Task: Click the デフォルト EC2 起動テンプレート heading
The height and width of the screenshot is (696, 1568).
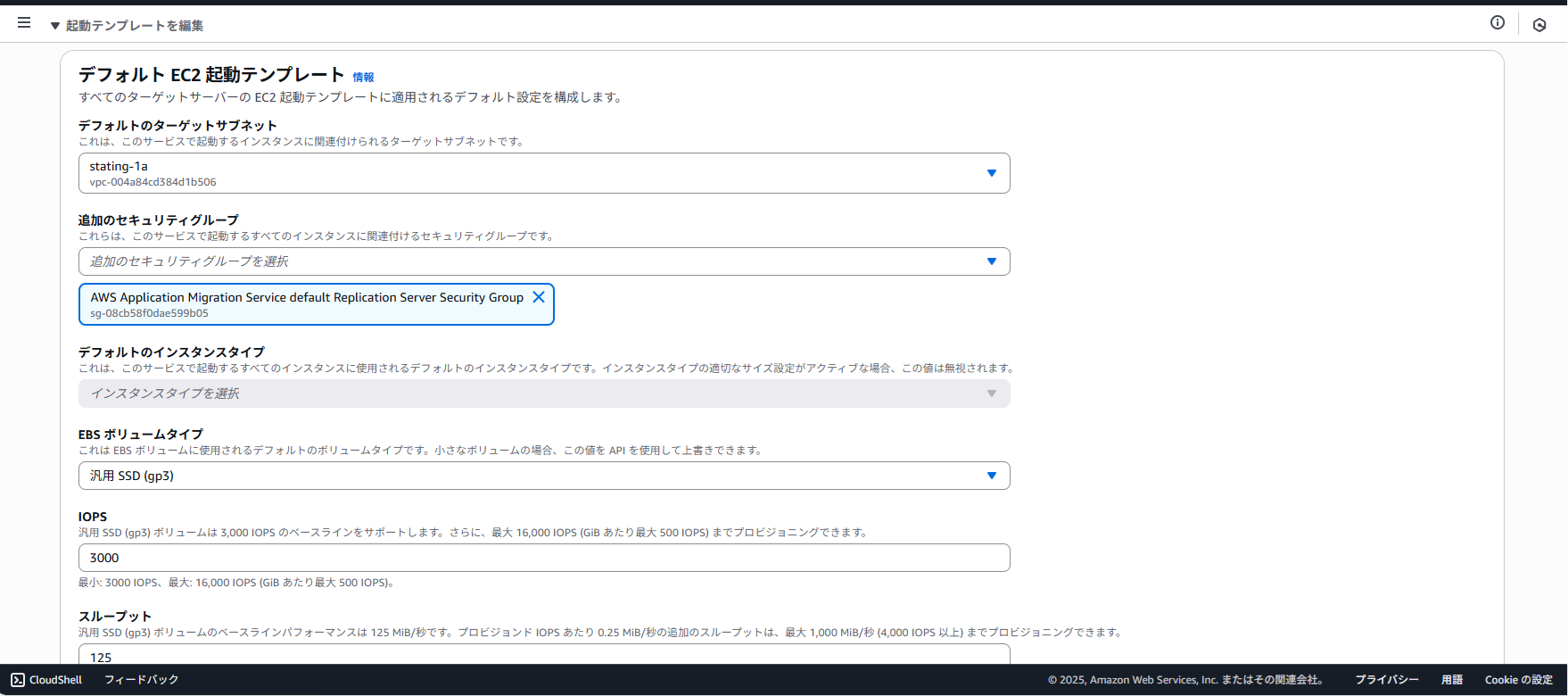Action: 211,75
